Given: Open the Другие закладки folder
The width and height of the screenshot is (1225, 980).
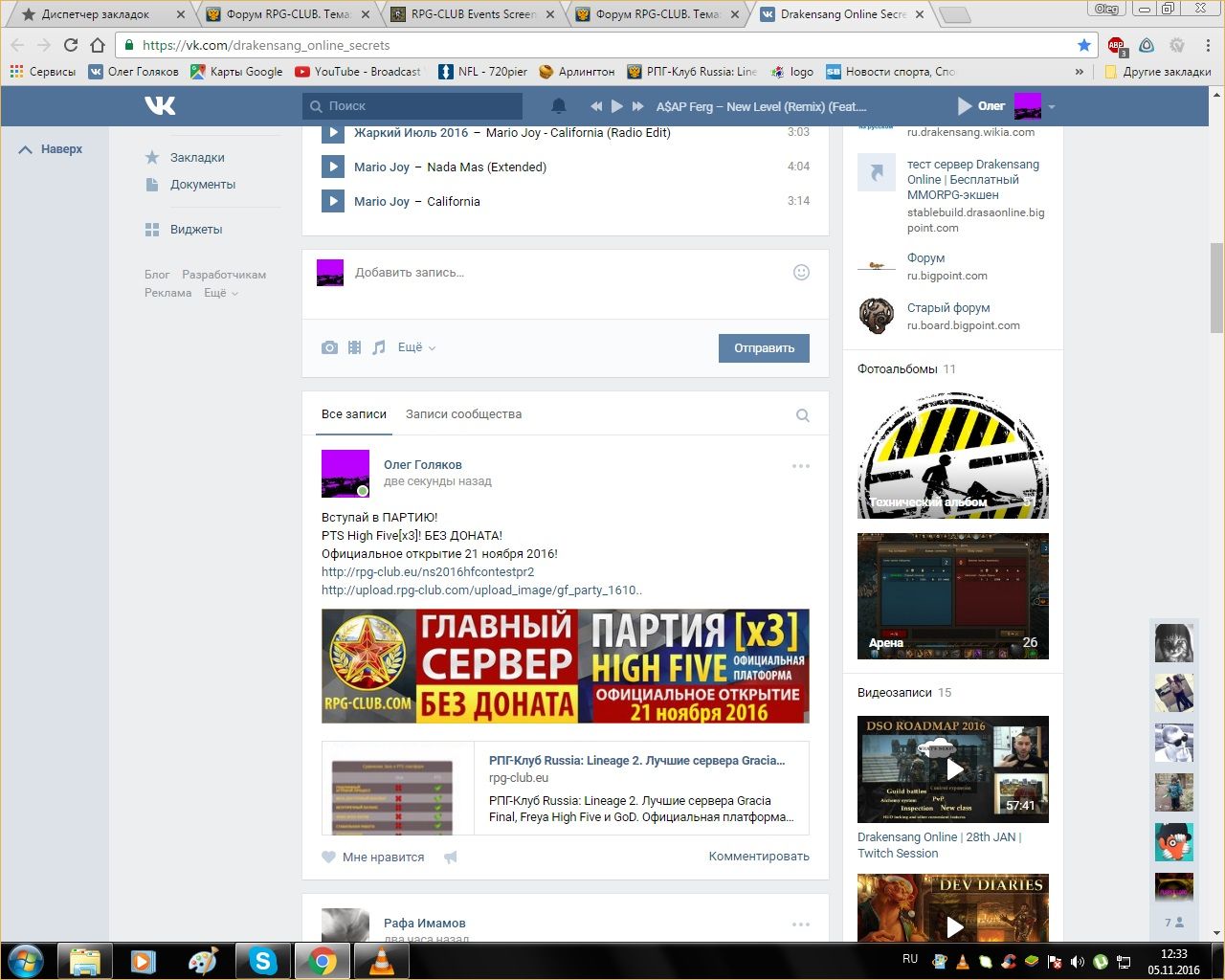Looking at the screenshot, I should [1158, 71].
